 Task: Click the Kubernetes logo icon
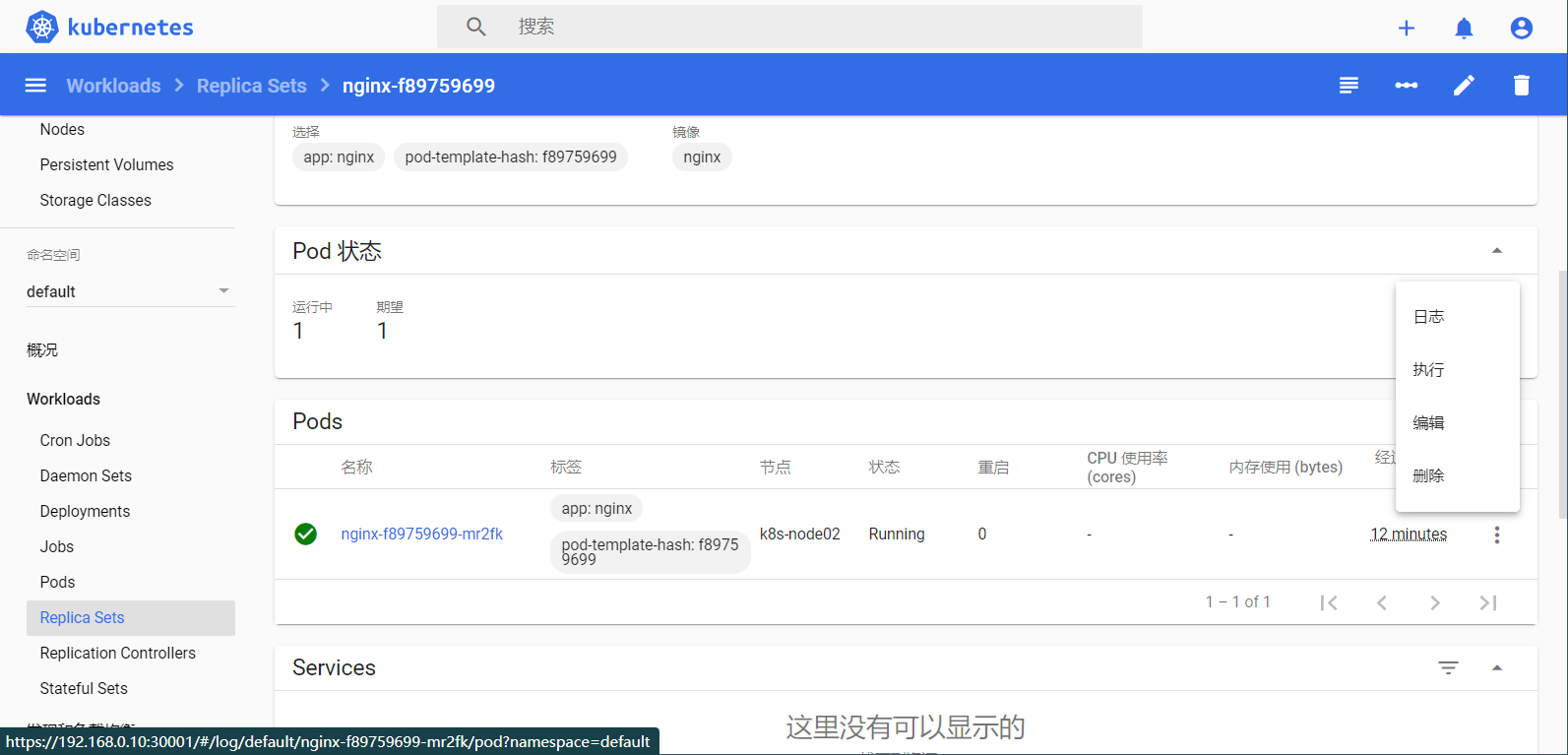click(x=42, y=28)
